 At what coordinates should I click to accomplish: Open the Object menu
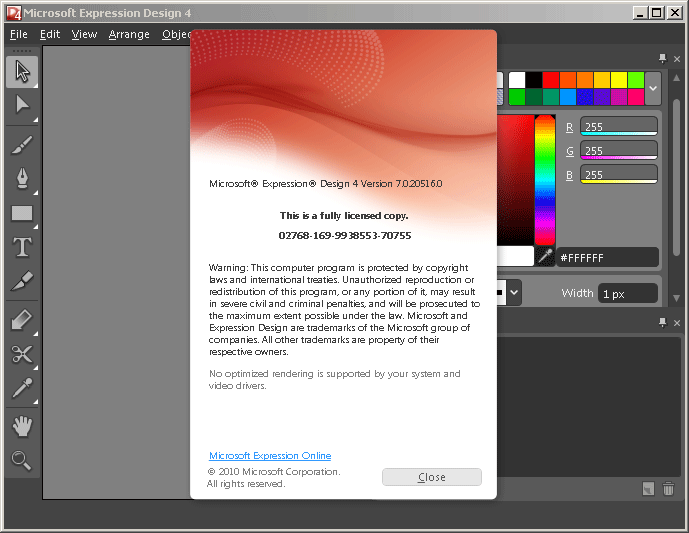(176, 34)
